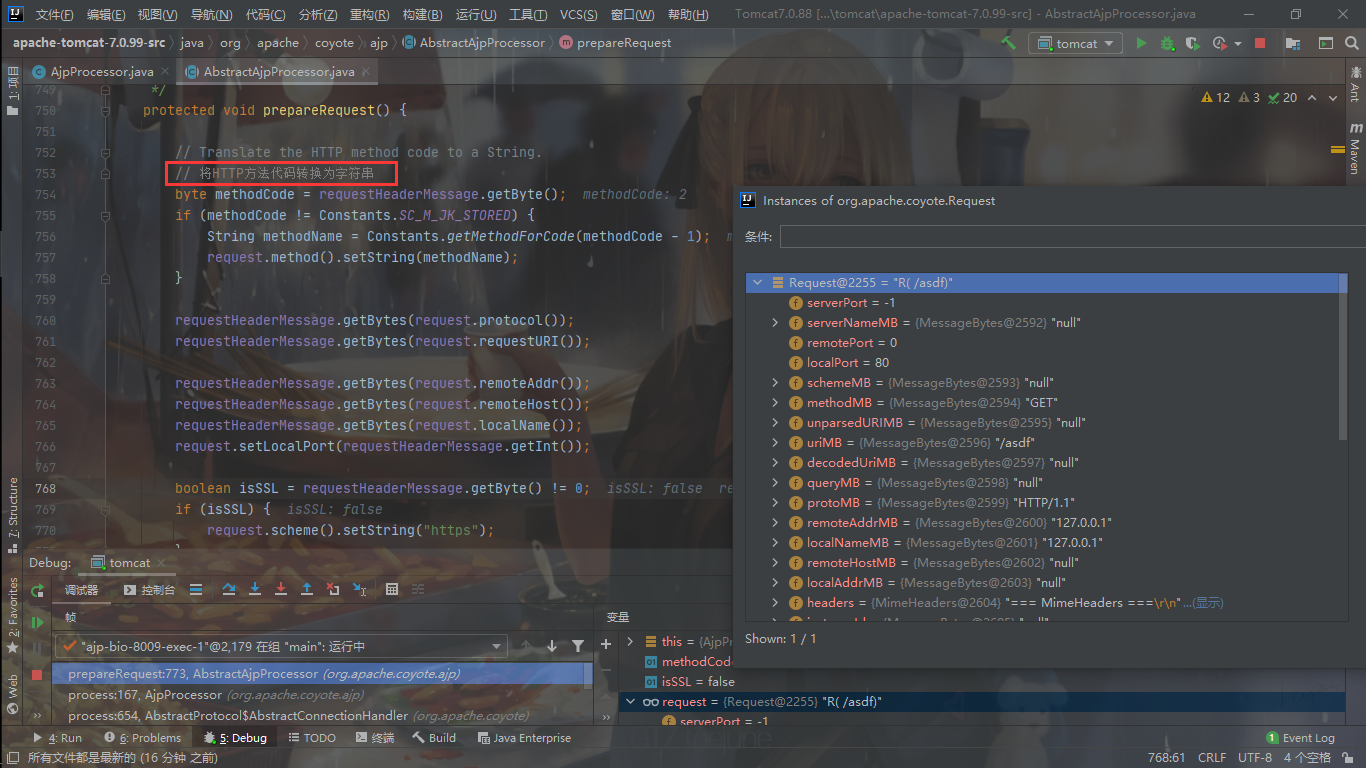
Task: Open the Run (运行) menu
Action: click(x=476, y=15)
